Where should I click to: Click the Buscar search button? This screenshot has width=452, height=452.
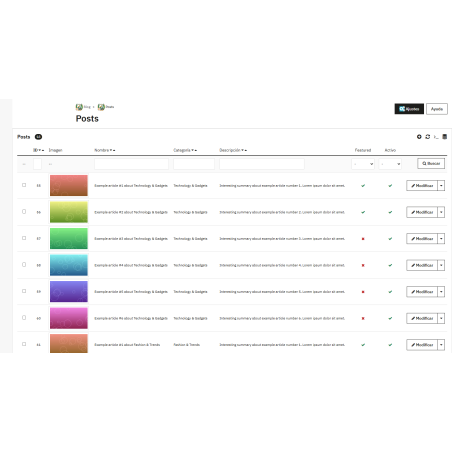pos(431,163)
